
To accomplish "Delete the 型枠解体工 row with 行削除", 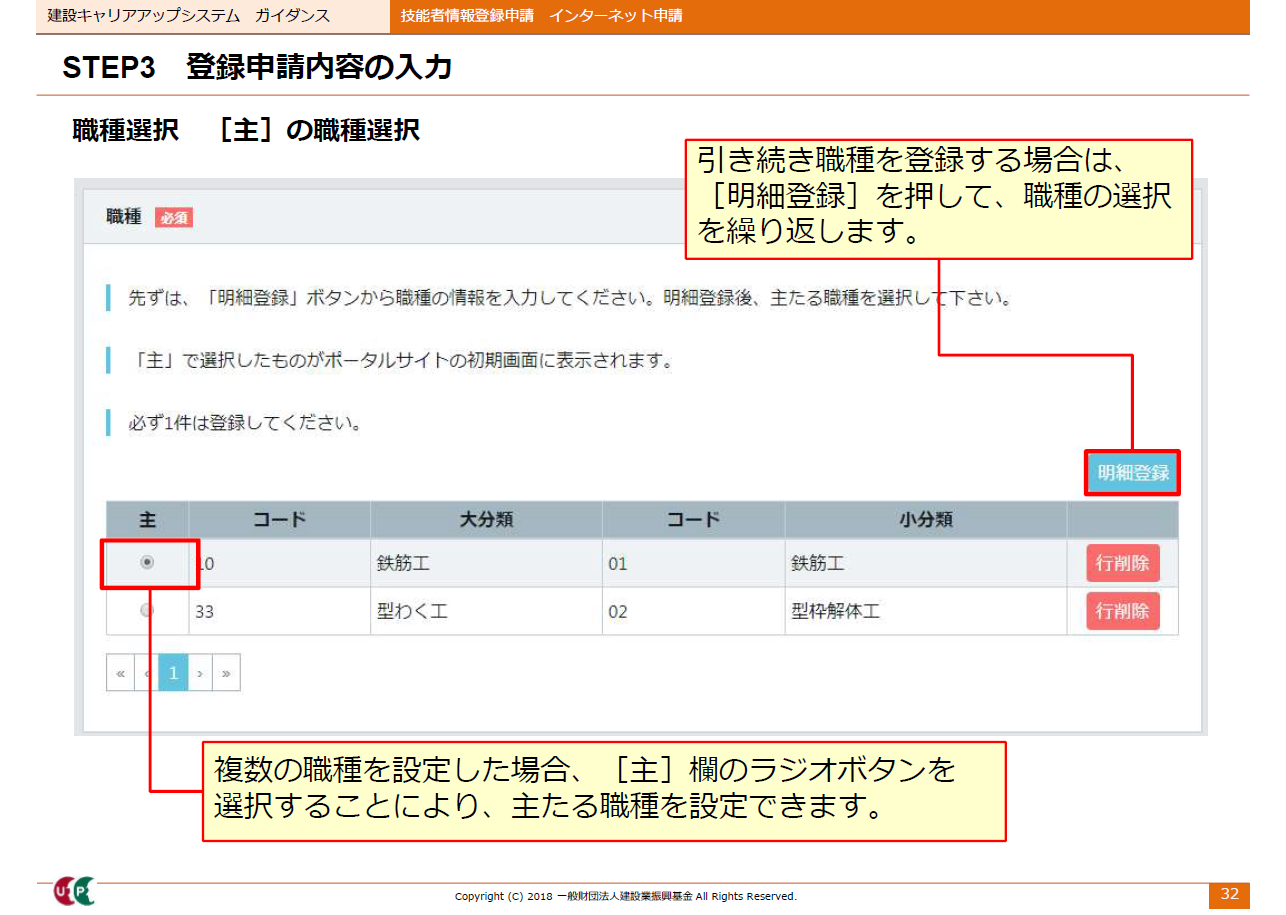I will (x=1122, y=611).
